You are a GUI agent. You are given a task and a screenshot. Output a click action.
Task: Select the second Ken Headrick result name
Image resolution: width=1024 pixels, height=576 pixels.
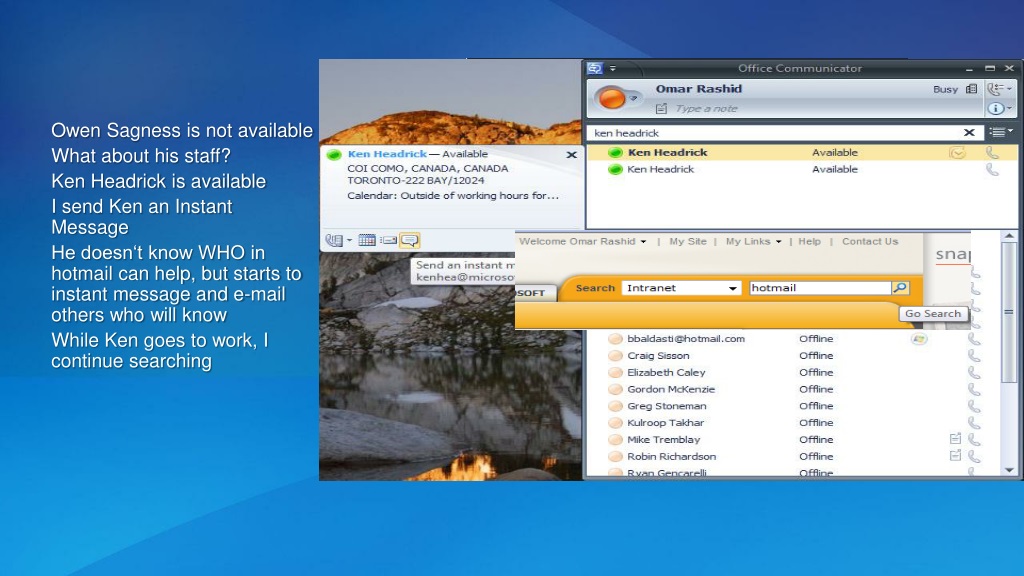point(660,170)
